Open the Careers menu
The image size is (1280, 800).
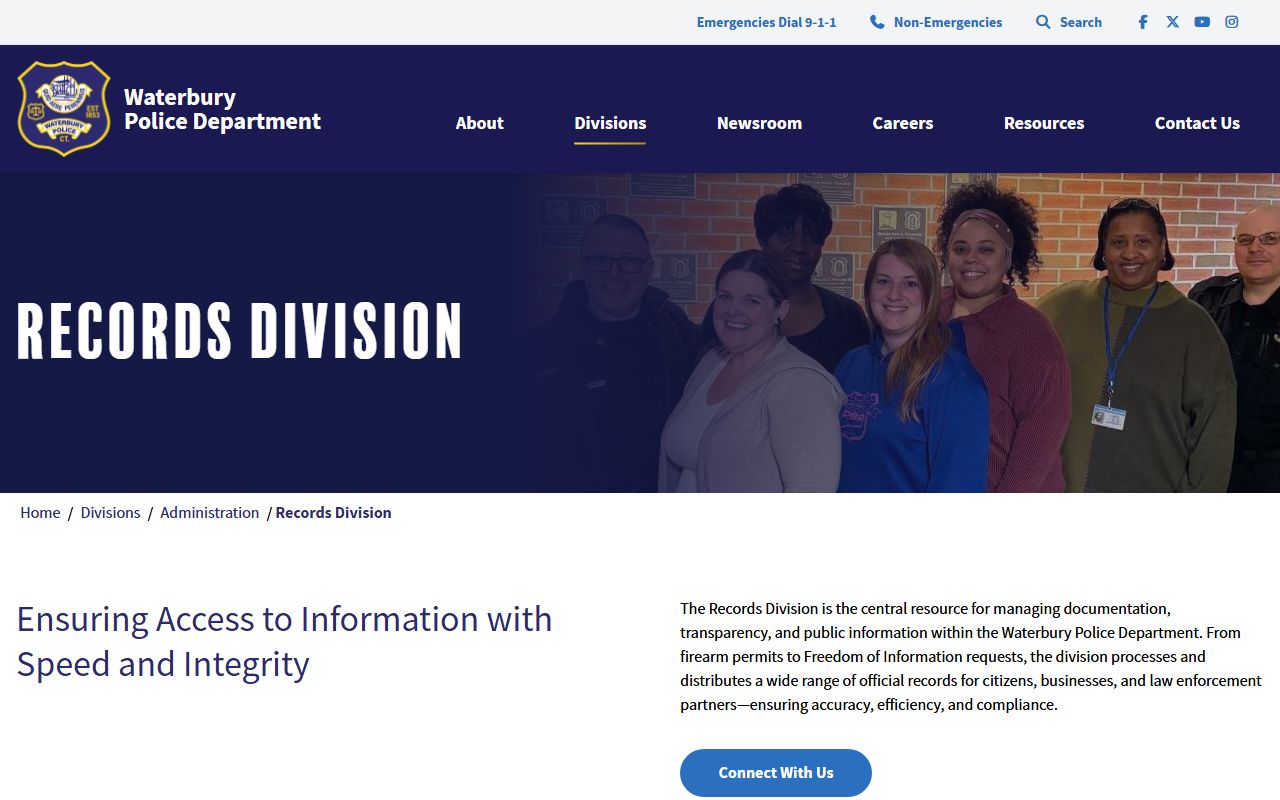pyautogui.click(x=902, y=123)
